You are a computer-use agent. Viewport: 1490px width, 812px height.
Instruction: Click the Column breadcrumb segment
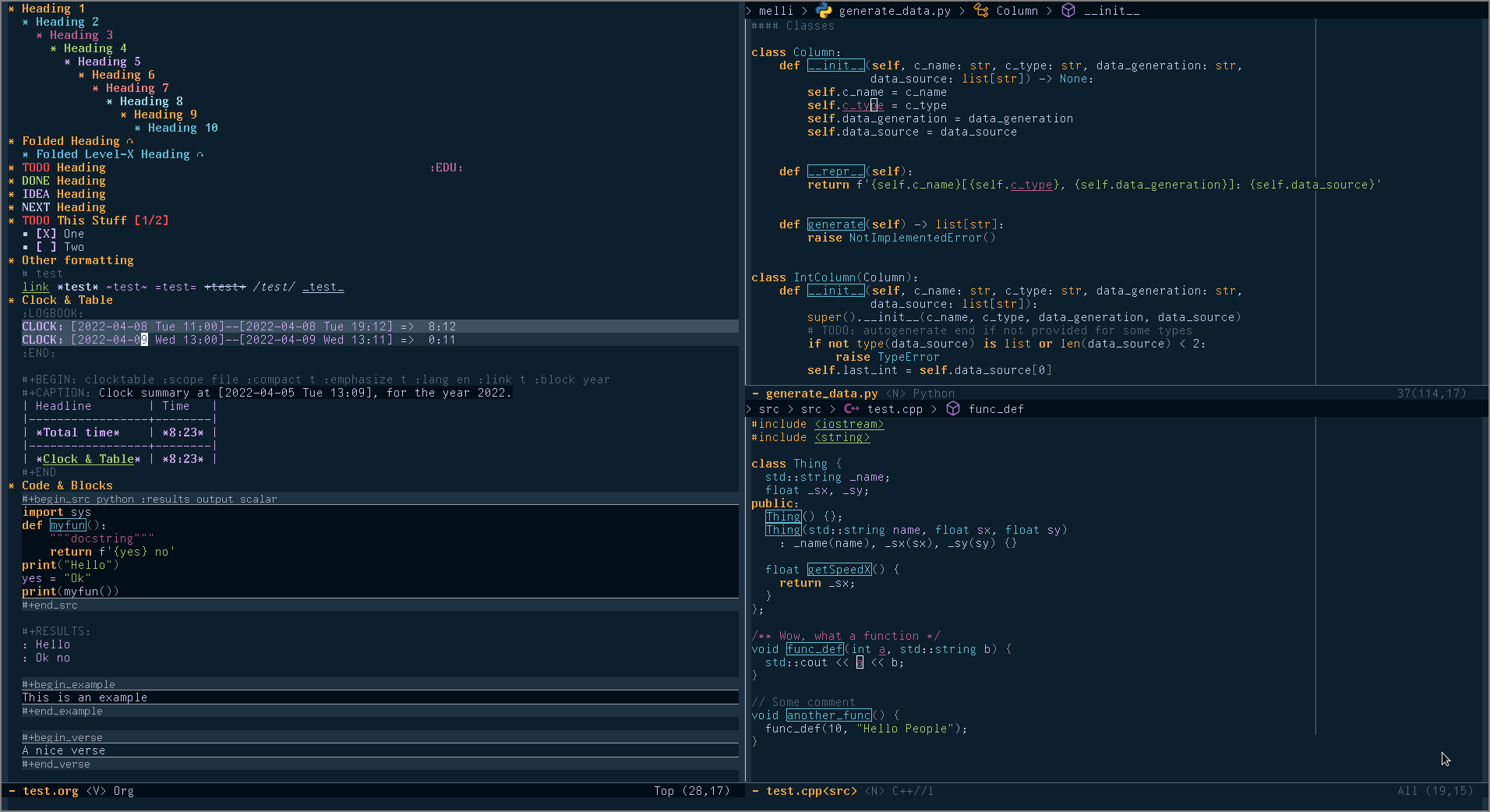[x=1017, y=11]
